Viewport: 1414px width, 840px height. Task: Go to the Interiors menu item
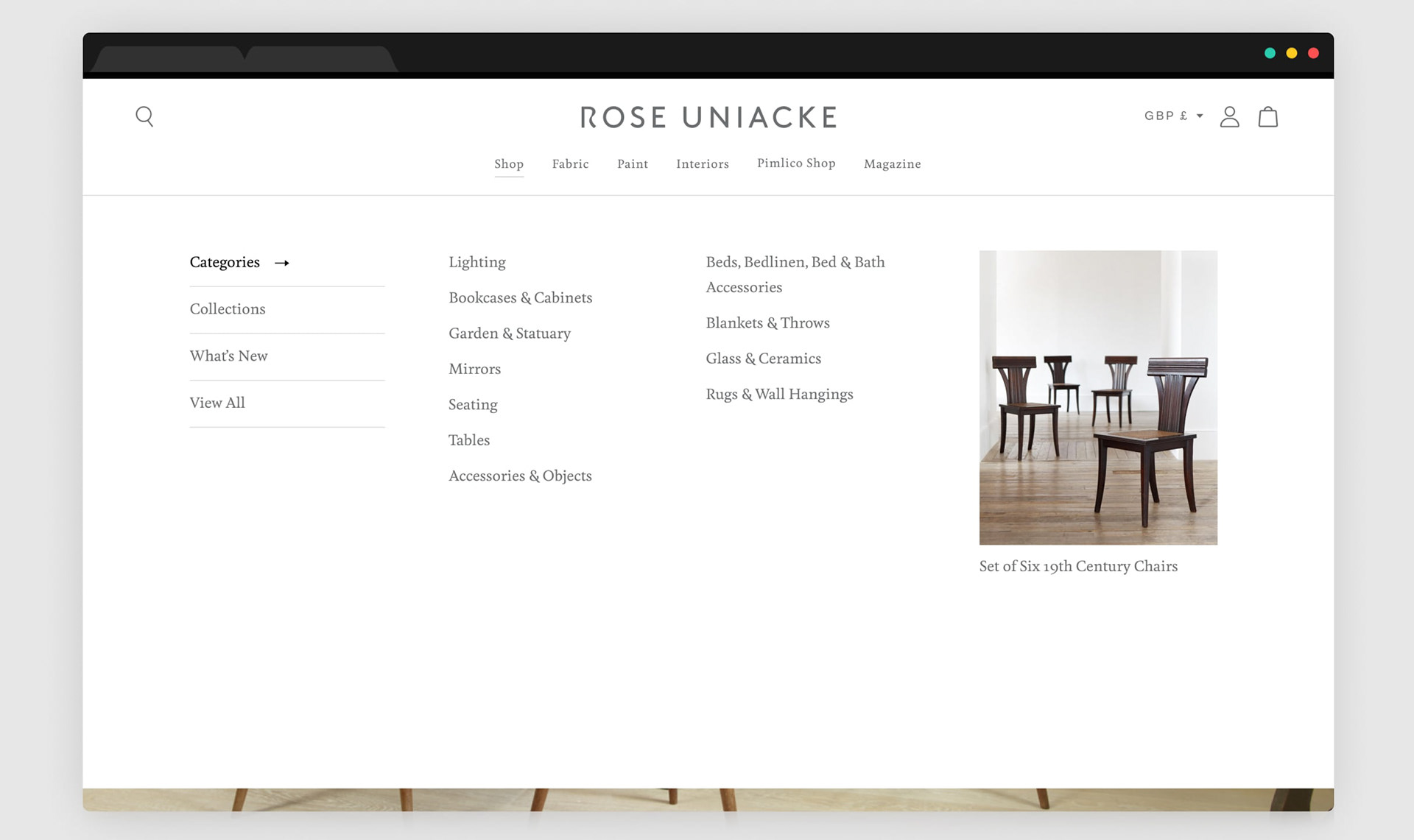[703, 163]
